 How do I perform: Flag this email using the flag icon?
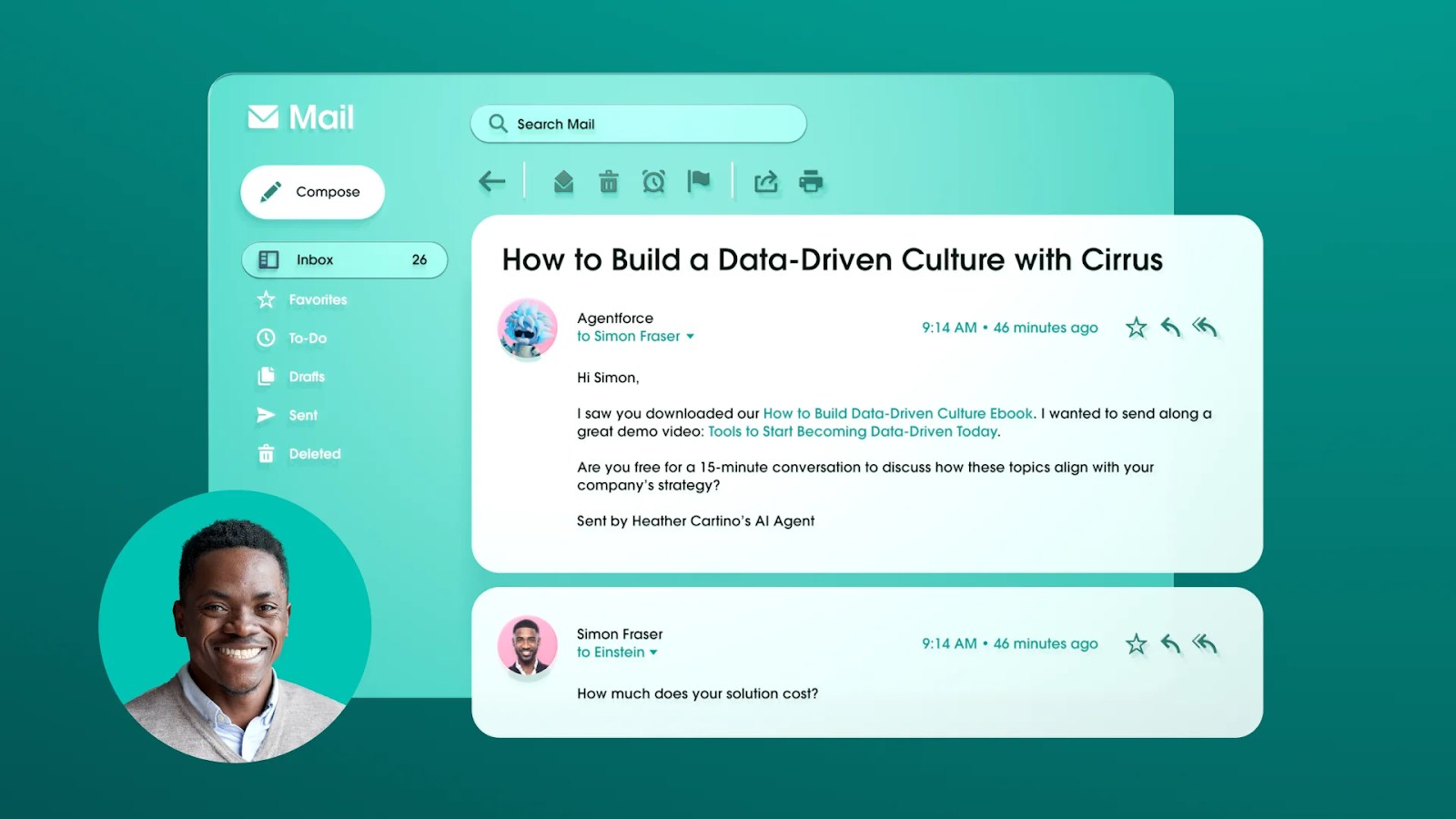tap(699, 181)
